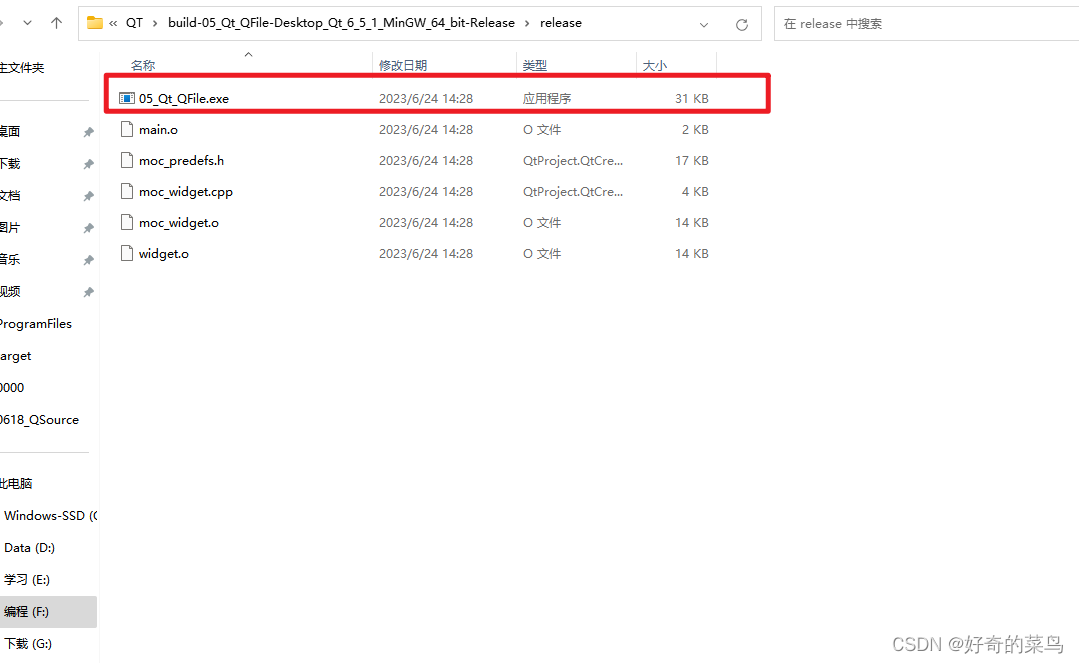The height and width of the screenshot is (663, 1079).
Task: Click the refresh icon in the address bar
Action: click(x=741, y=23)
